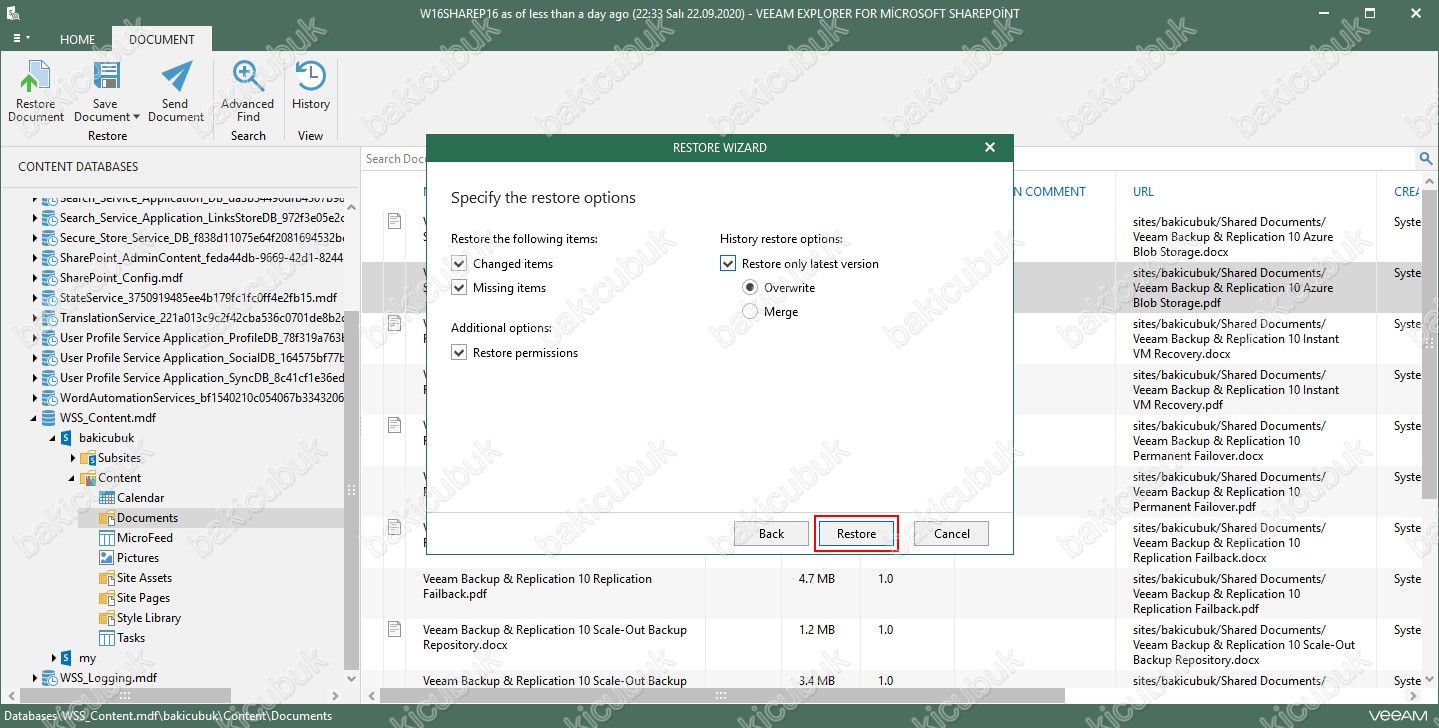Click document icon of Scale-Out Backup Repository.docx

coord(394,629)
